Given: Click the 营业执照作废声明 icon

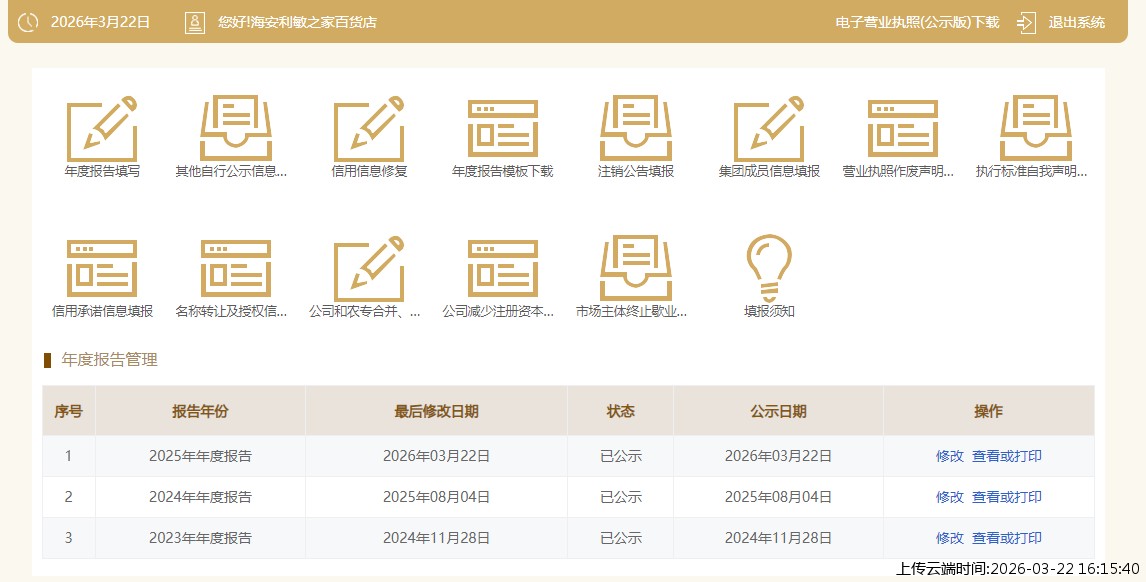Looking at the screenshot, I should [x=902, y=129].
